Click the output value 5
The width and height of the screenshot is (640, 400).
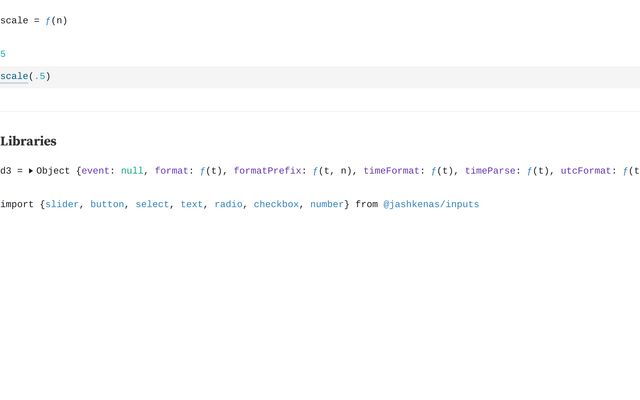[3, 54]
